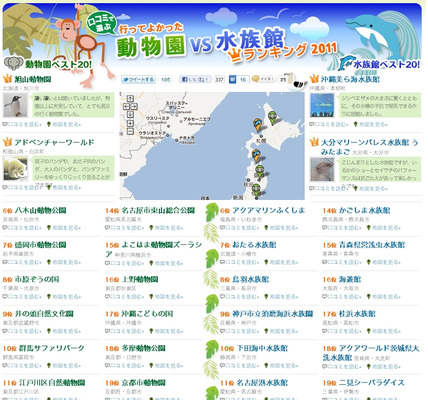This screenshot has width=428, height=400.
Task: Open the アドベンチャーワールド title link
Action: (x=54, y=142)
